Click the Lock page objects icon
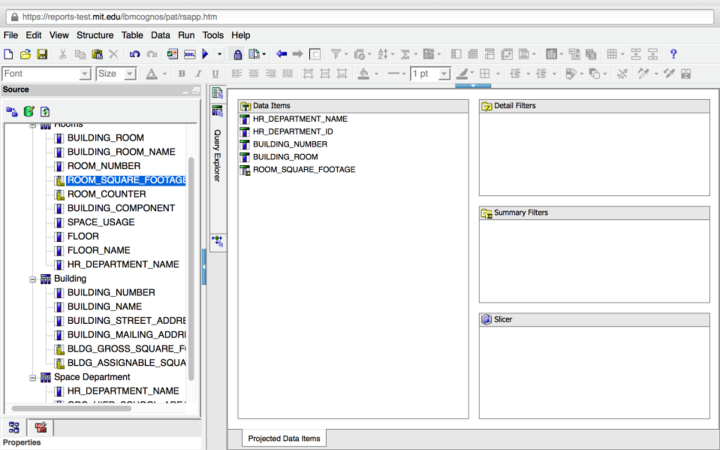Screen dimensions: 720x450 coord(237,54)
